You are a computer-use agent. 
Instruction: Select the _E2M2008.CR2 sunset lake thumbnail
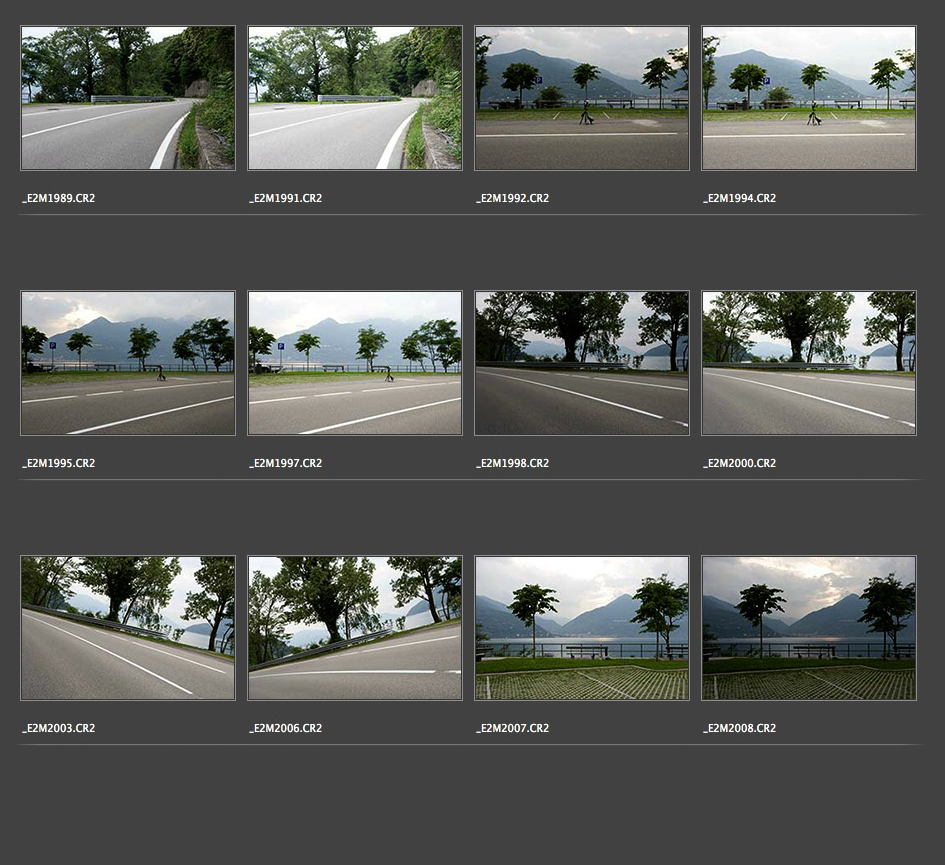click(x=809, y=628)
